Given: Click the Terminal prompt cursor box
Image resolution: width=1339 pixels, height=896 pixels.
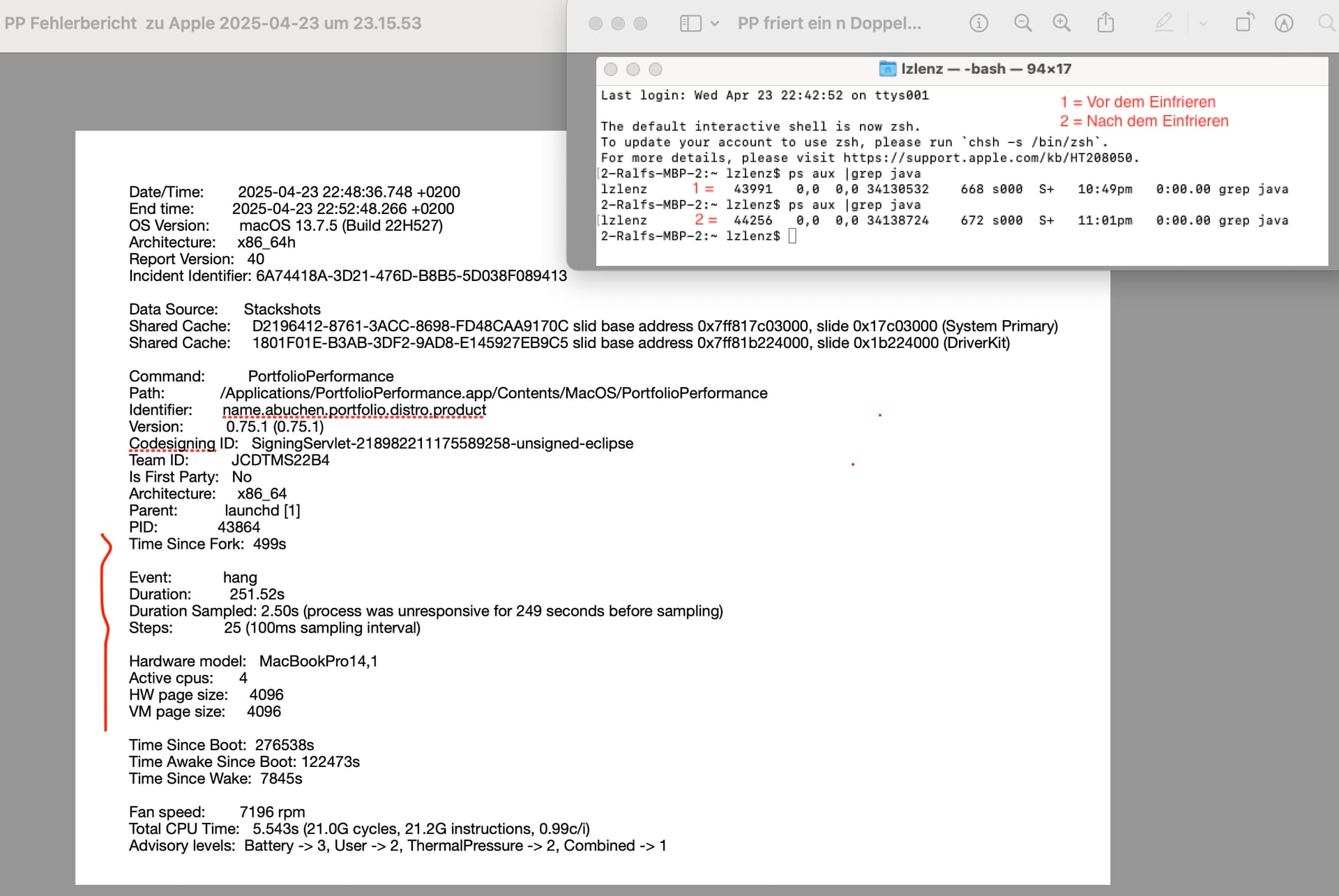Looking at the screenshot, I should 792,236.
